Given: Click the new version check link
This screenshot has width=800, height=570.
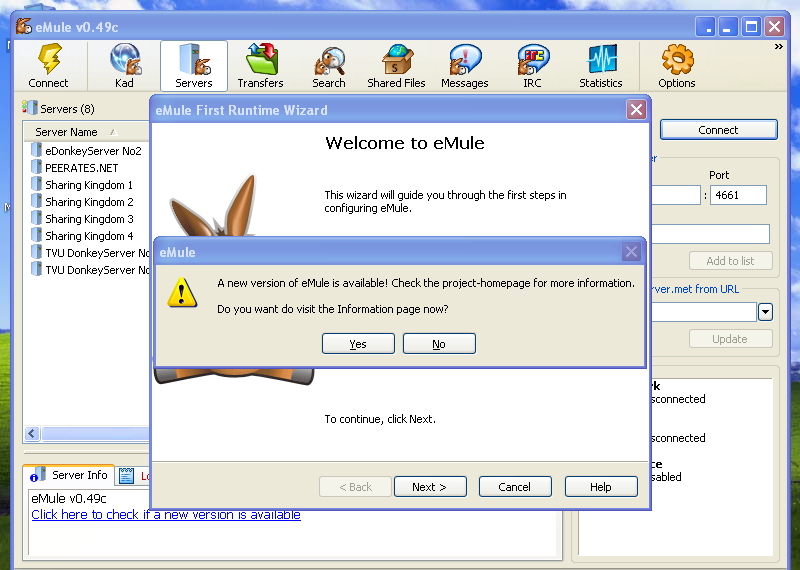Looking at the screenshot, I should [x=166, y=514].
